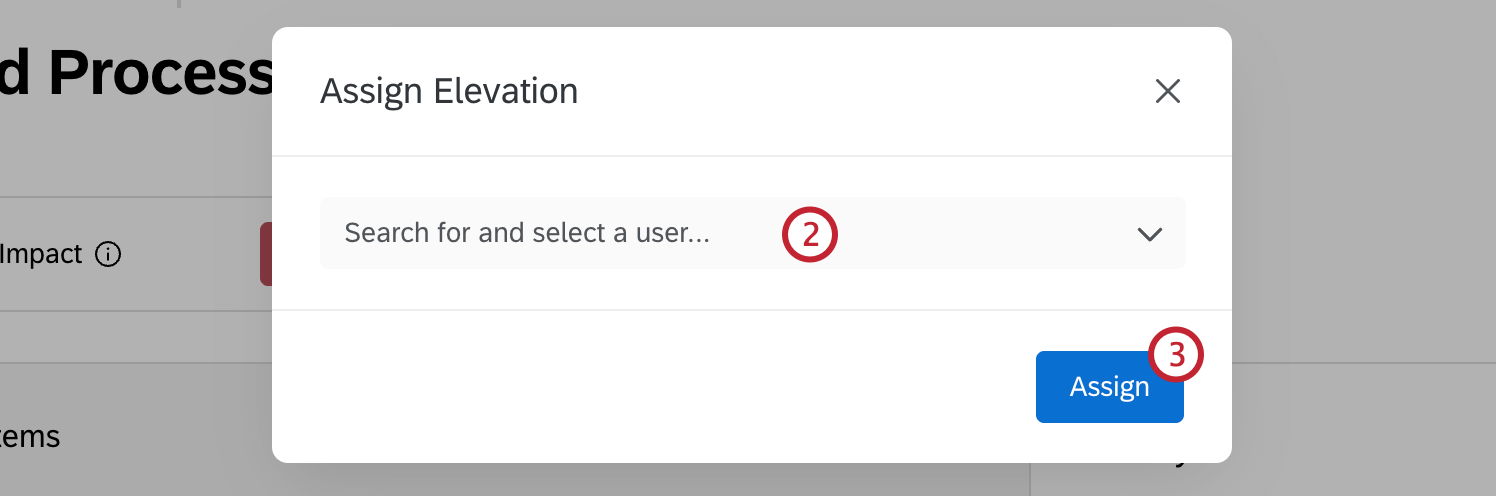
Task: Click the Impact label in the background
Action: (x=41, y=255)
